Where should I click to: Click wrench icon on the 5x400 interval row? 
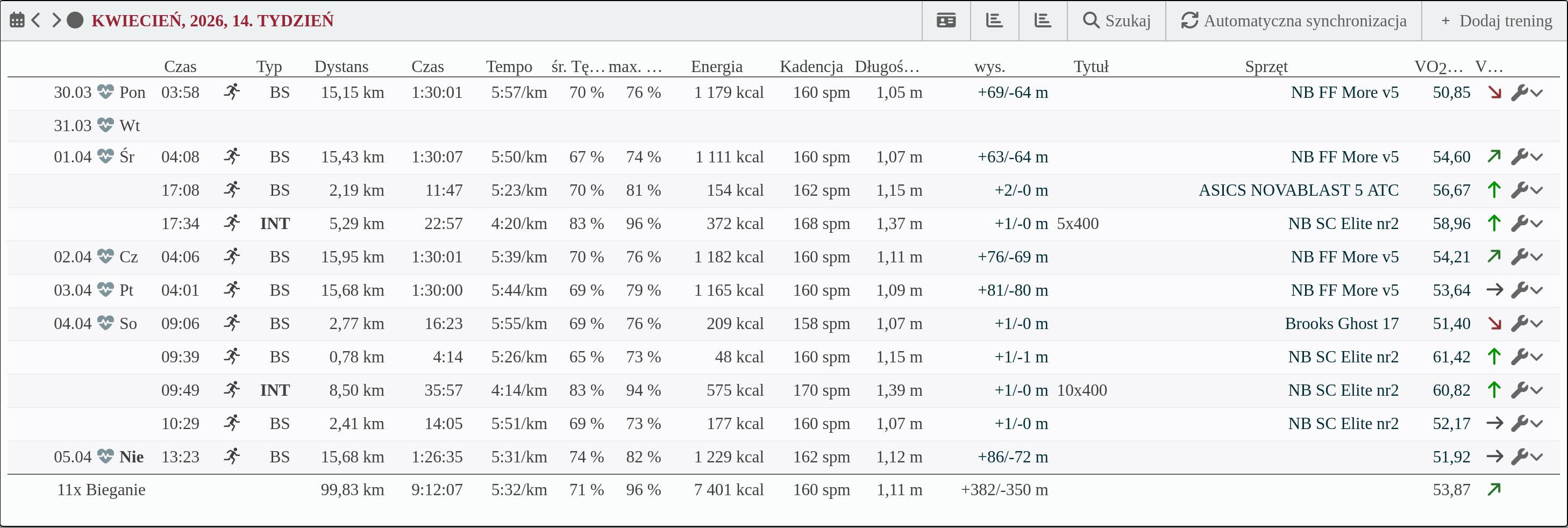pos(1519,224)
